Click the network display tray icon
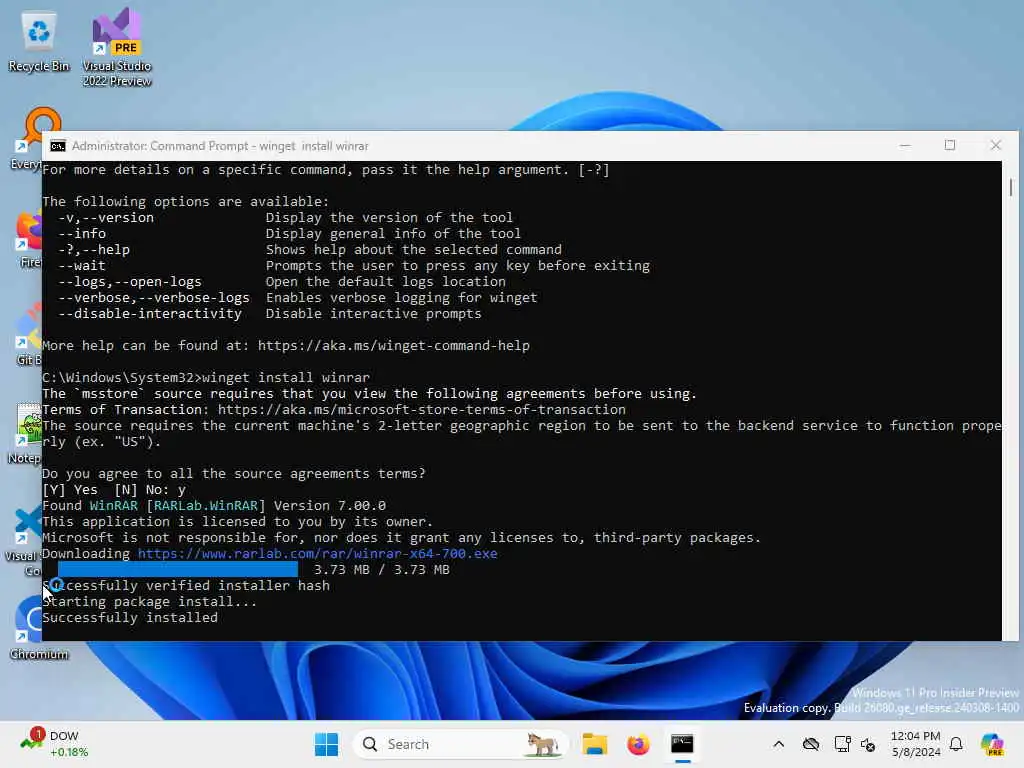This screenshot has width=1024, height=768. 842,744
